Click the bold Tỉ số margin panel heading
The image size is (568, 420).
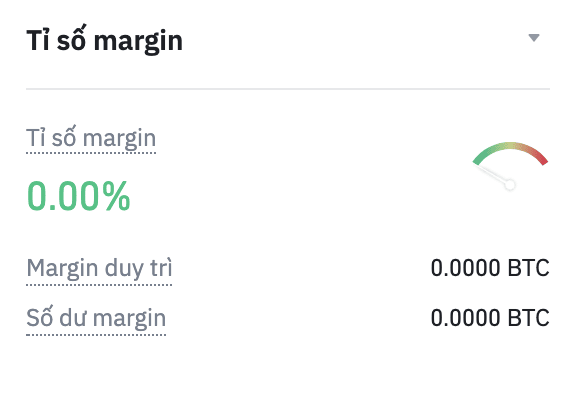pos(104,40)
